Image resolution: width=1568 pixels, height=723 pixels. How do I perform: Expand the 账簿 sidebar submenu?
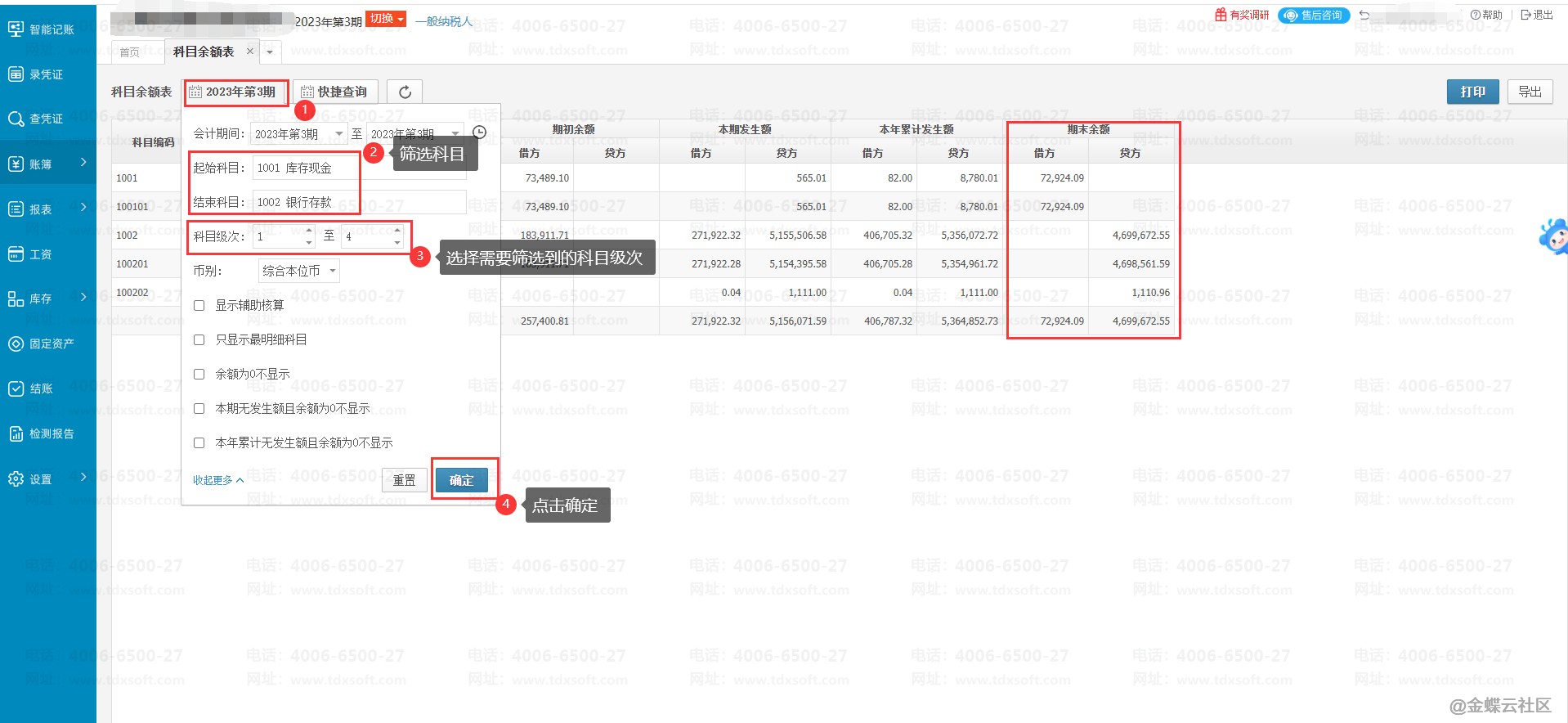(x=47, y=164)
